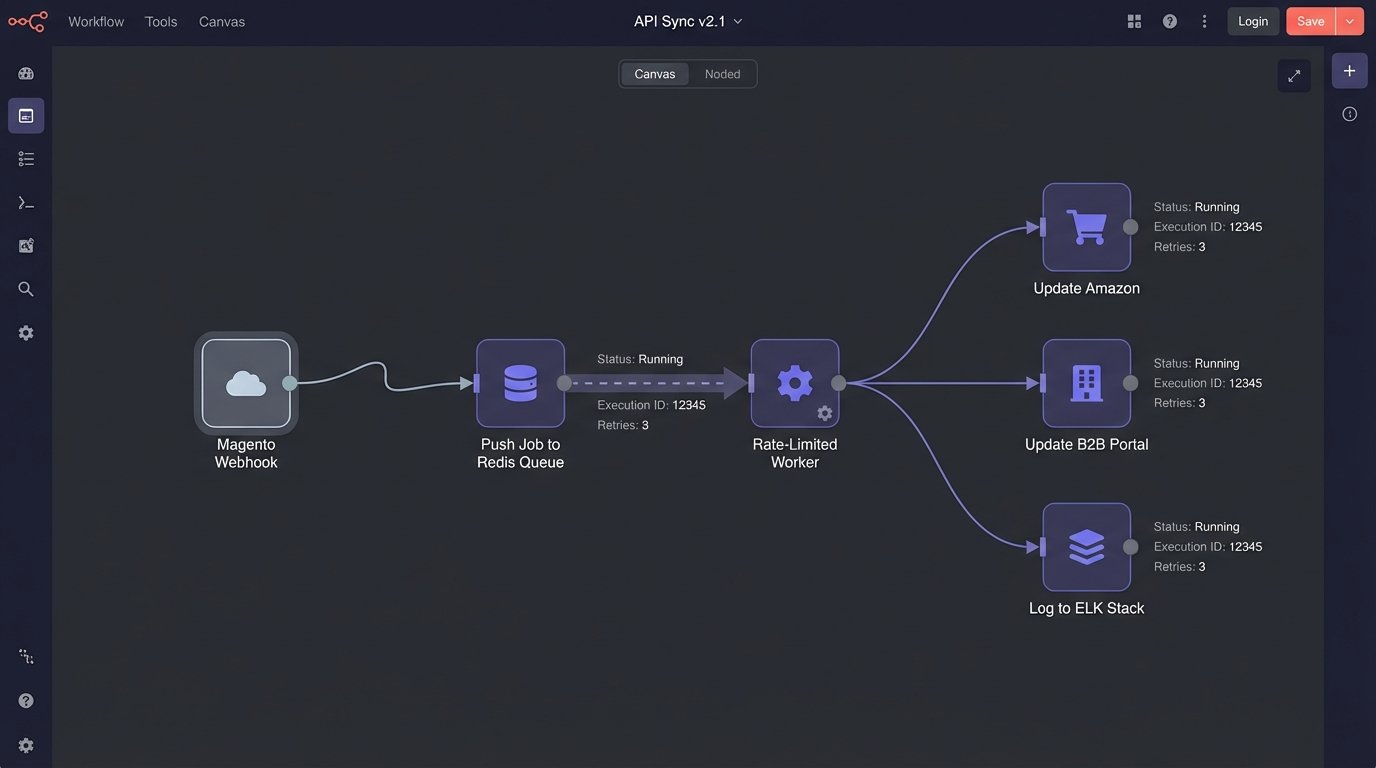This screenshot has width=1376, height=768.
Task: Open the Tools menu
Action: click(x=161, y=20)
